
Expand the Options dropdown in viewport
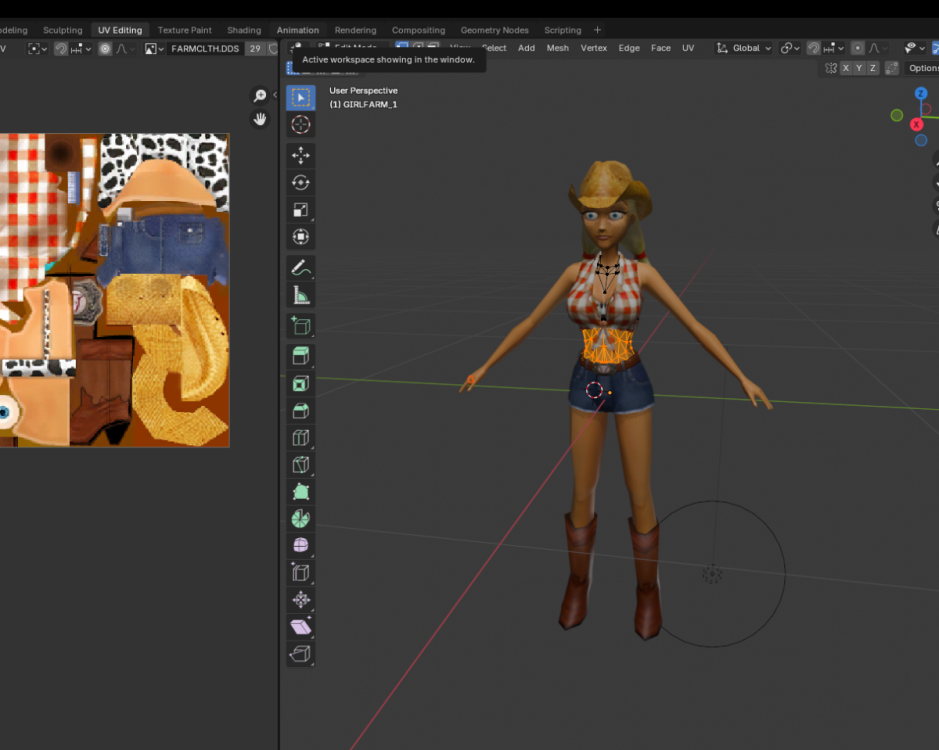pyautogui.click(x=922, y=68)
